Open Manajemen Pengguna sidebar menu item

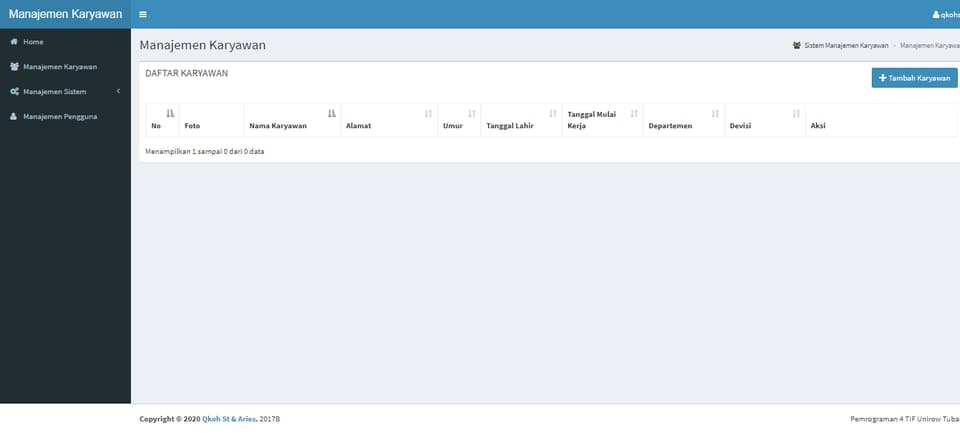click(x=66, y=116)
